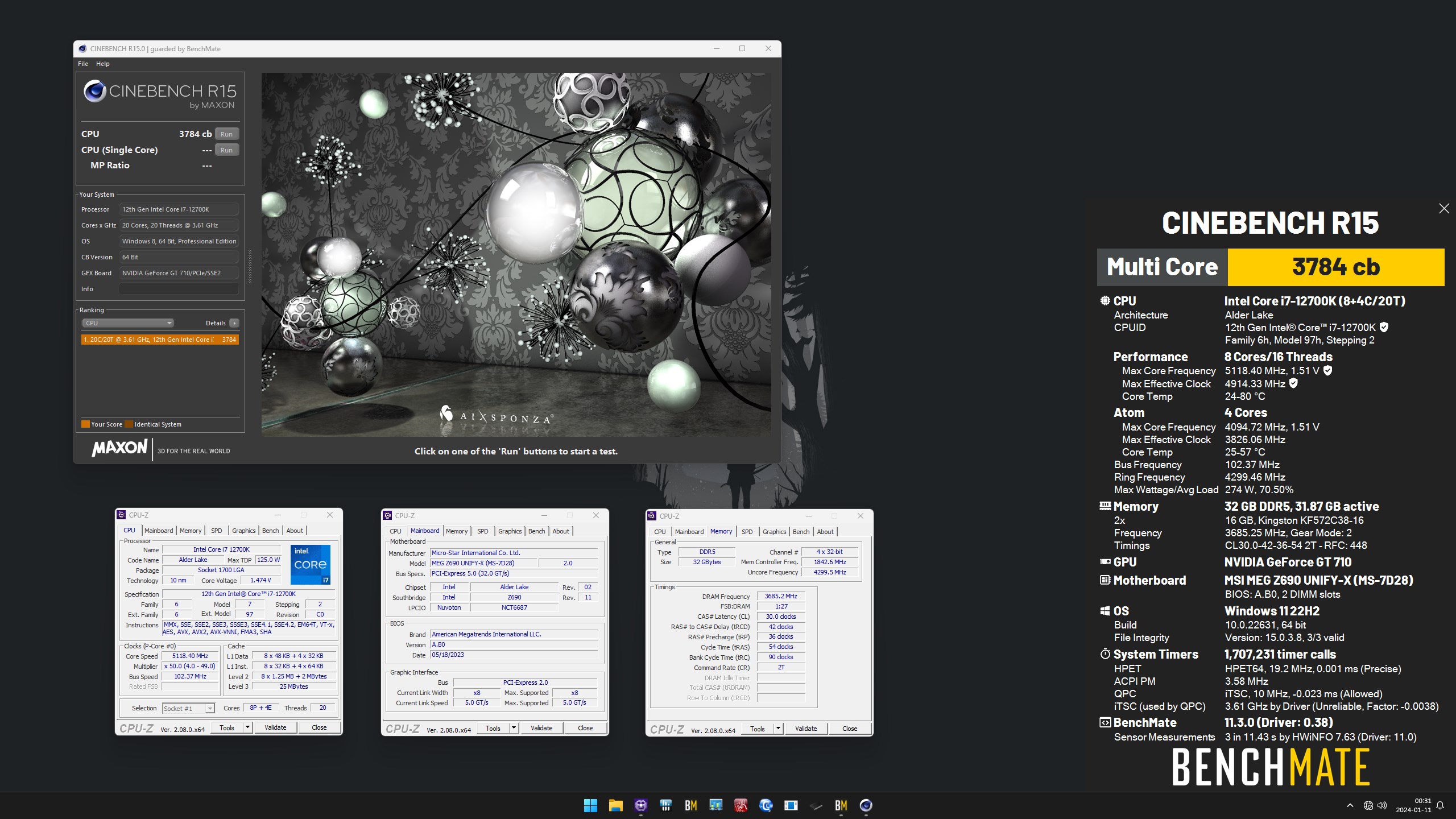Click the vertical splitter handle beside the render

[x=250, y=266]
